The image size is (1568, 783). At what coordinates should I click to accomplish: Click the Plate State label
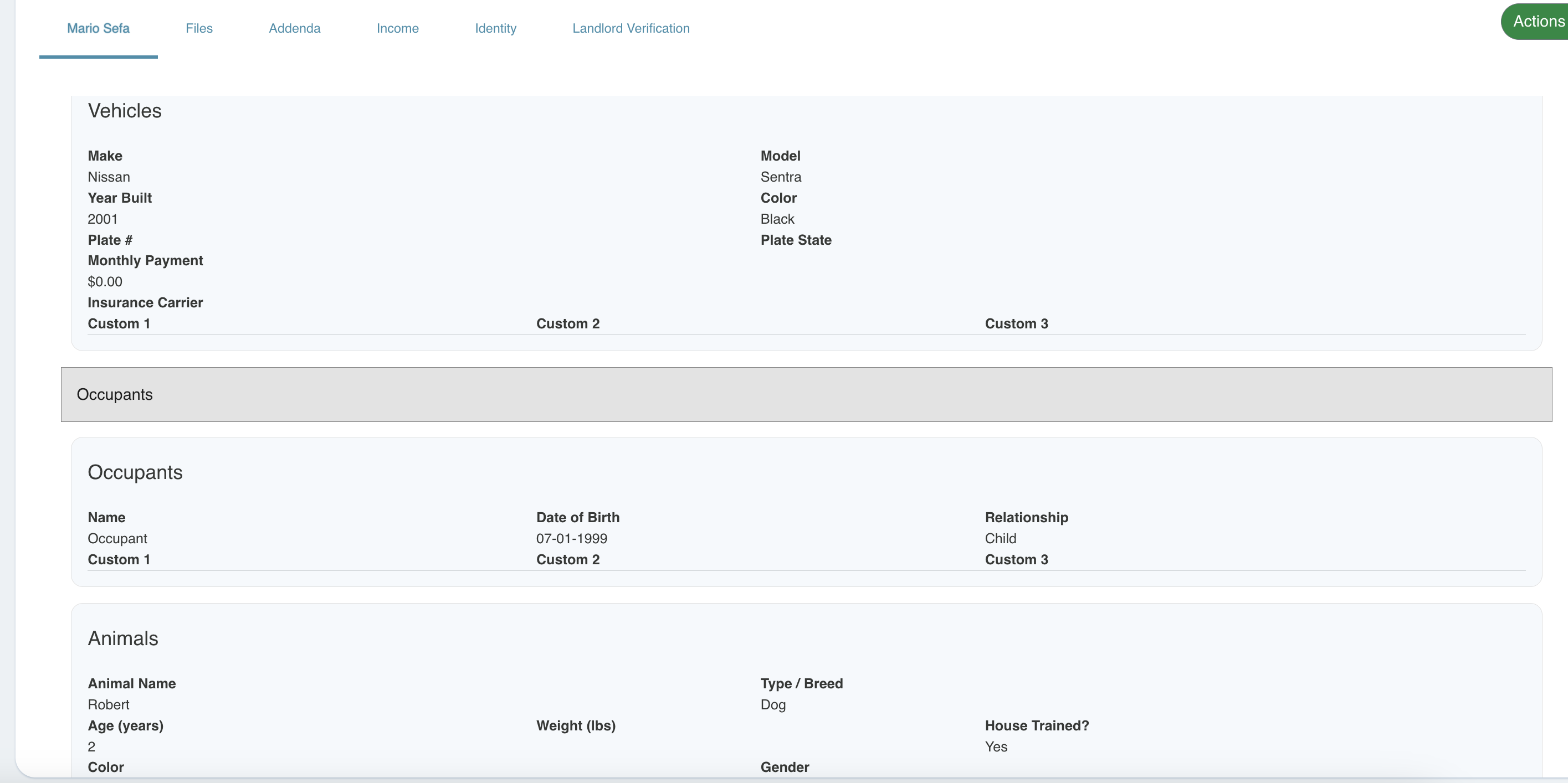coord(796,240)
